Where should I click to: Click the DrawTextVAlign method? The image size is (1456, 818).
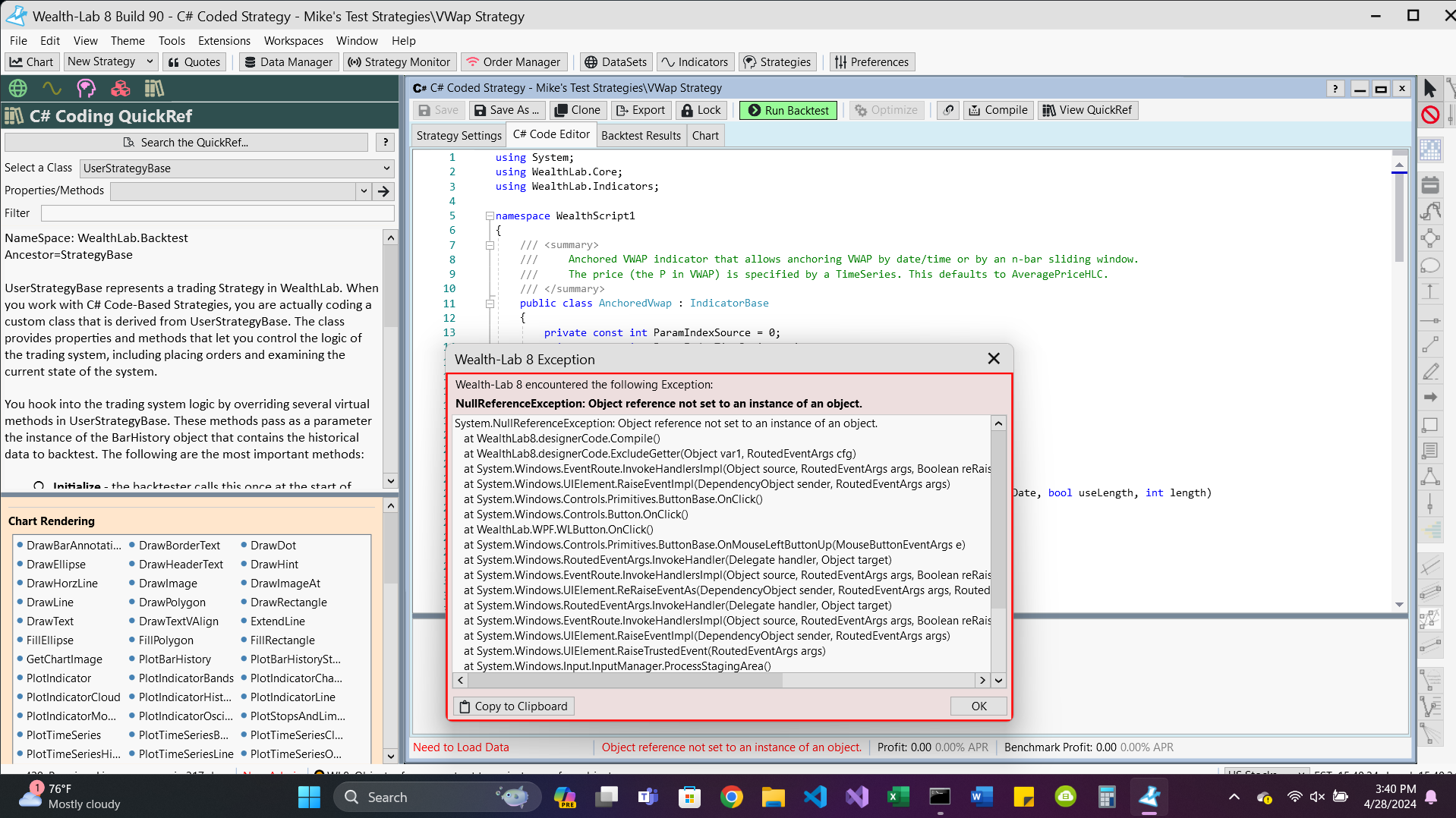pos(178,621)
